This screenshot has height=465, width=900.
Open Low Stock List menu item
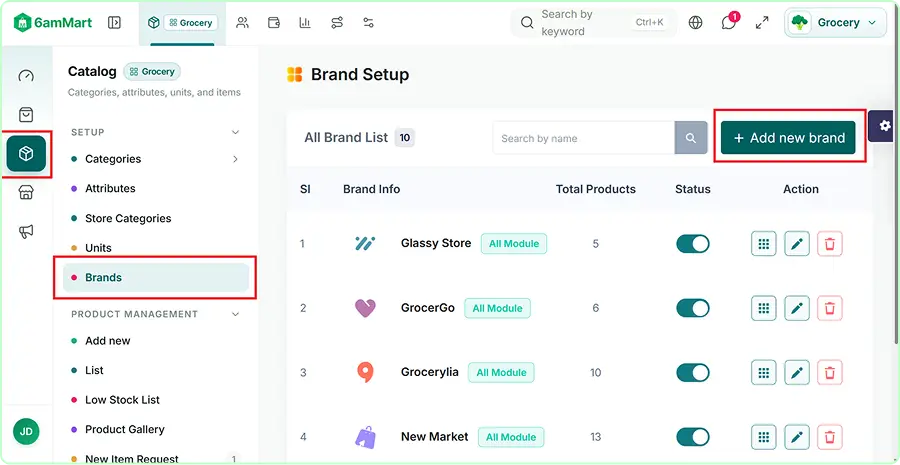[122, 400]
